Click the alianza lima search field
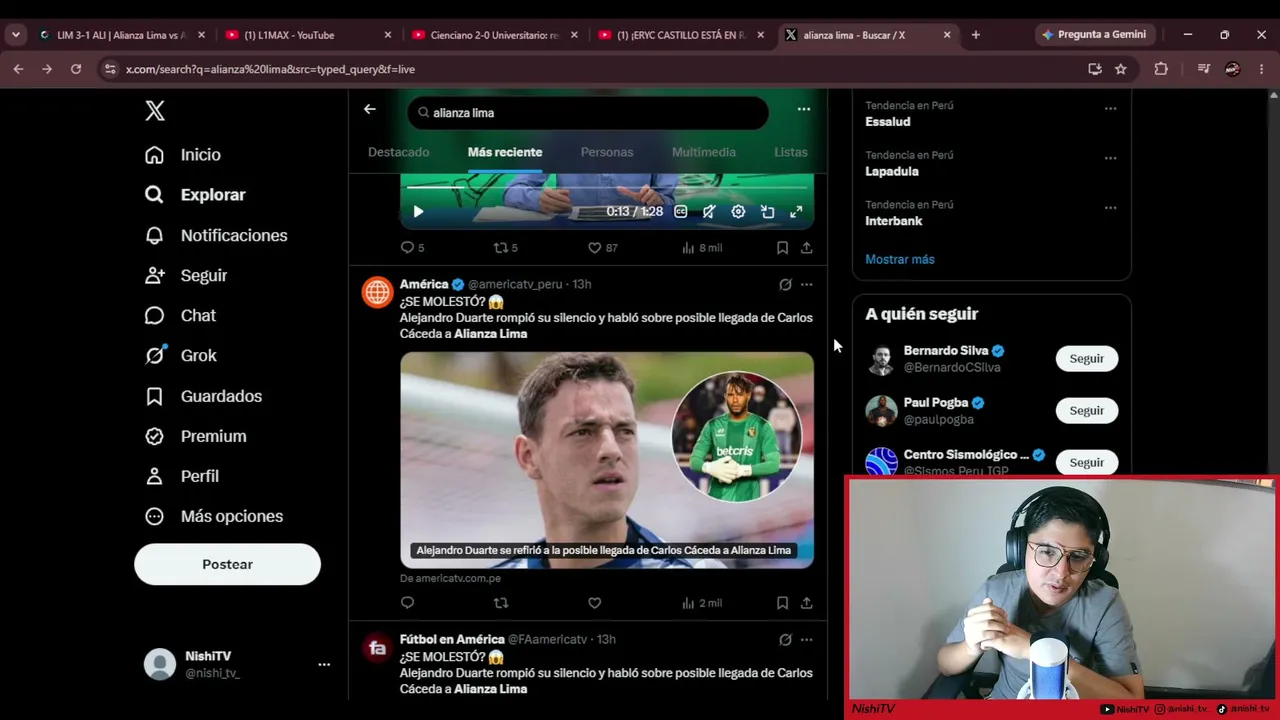 (588, 113)
